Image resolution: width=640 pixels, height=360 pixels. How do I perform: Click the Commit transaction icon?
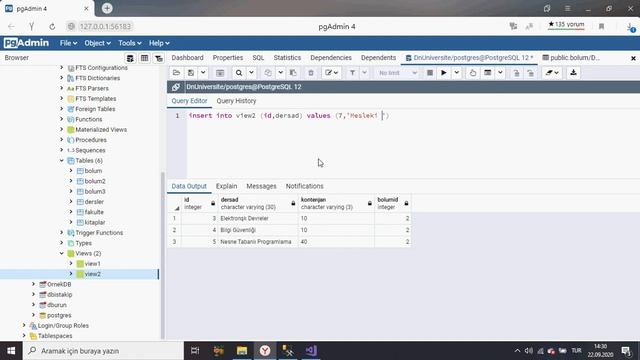(x=516, y=73)
